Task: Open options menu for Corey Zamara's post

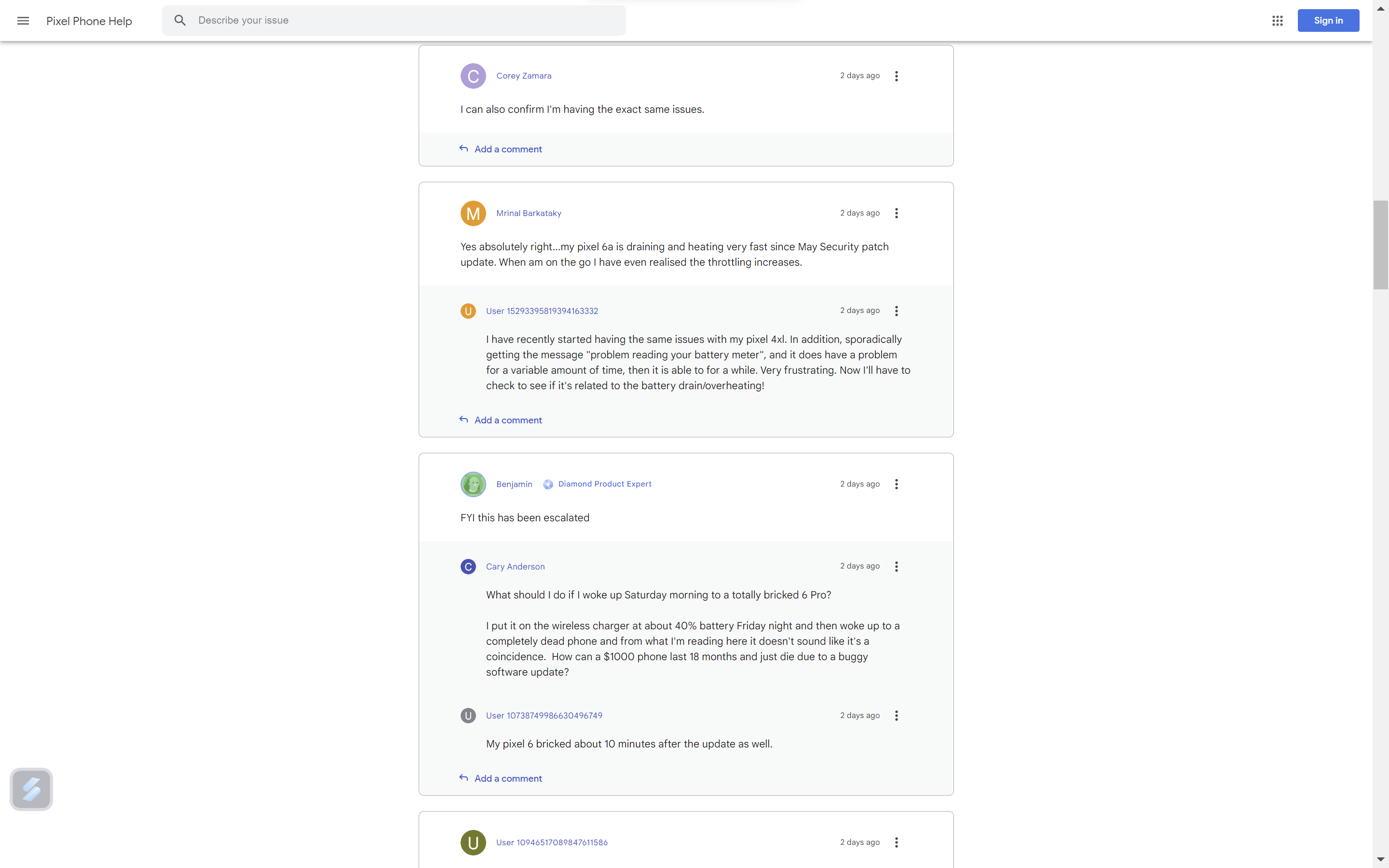Action: [x=896, y=76]
